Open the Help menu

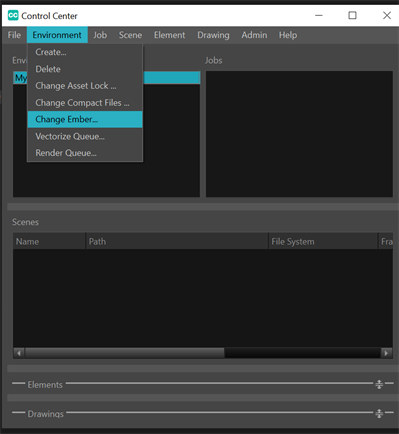(x=288, y=35)
